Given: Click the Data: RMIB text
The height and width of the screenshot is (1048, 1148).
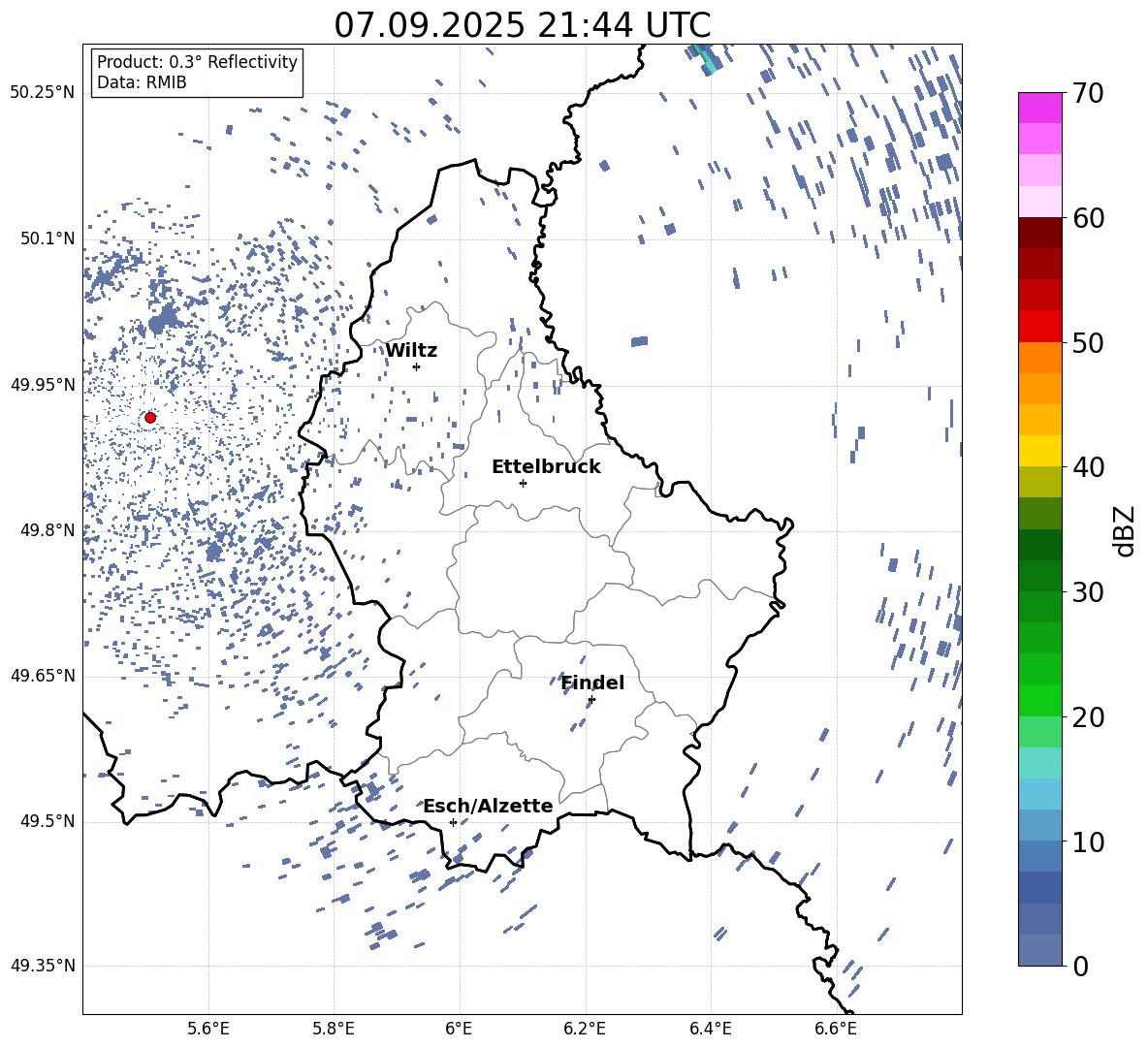Looking at the screenshot, I should (142, 82).
